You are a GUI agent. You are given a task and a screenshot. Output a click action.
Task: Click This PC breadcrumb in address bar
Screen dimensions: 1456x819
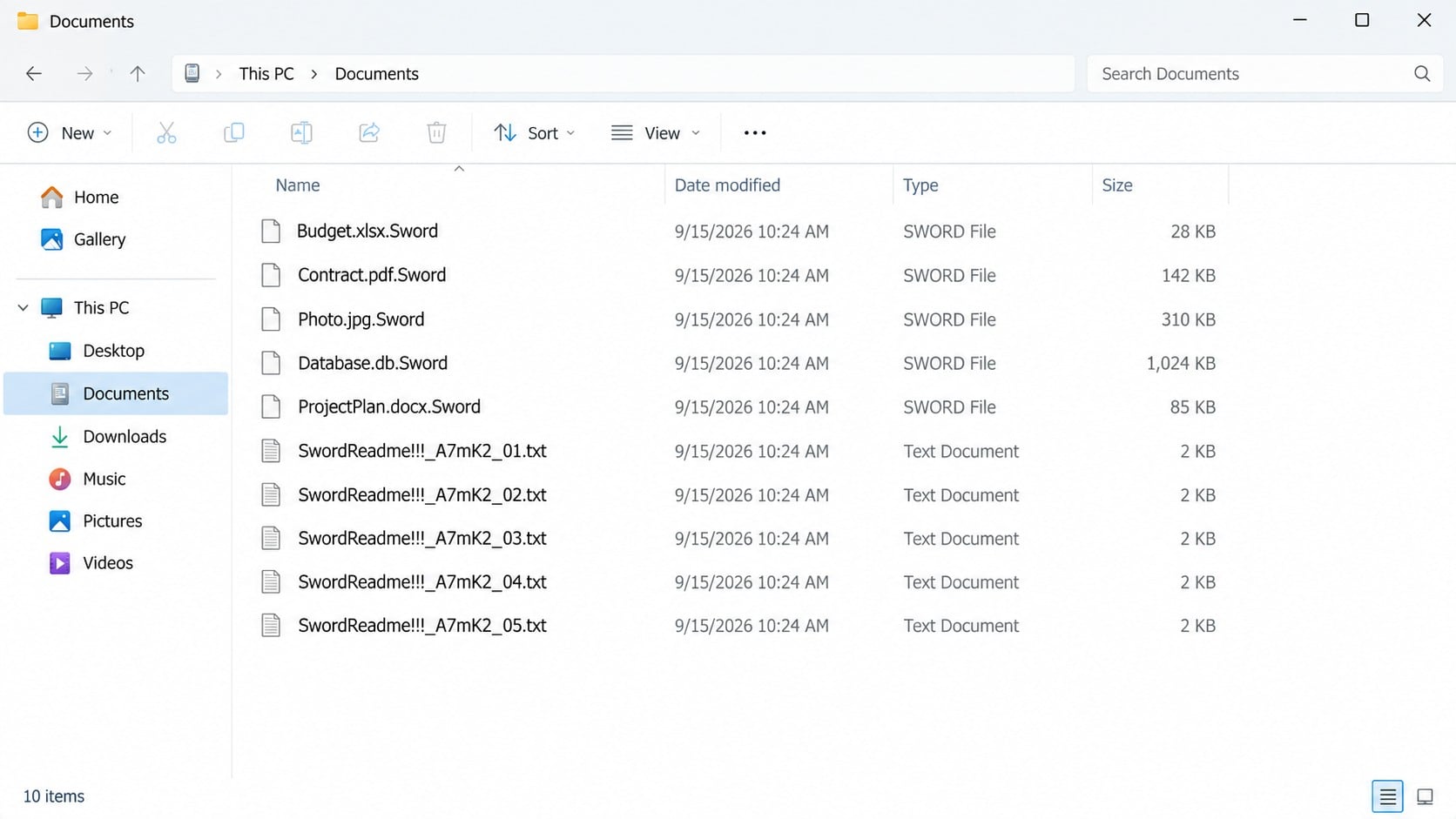pyautogui.click(x=266, y=74)
